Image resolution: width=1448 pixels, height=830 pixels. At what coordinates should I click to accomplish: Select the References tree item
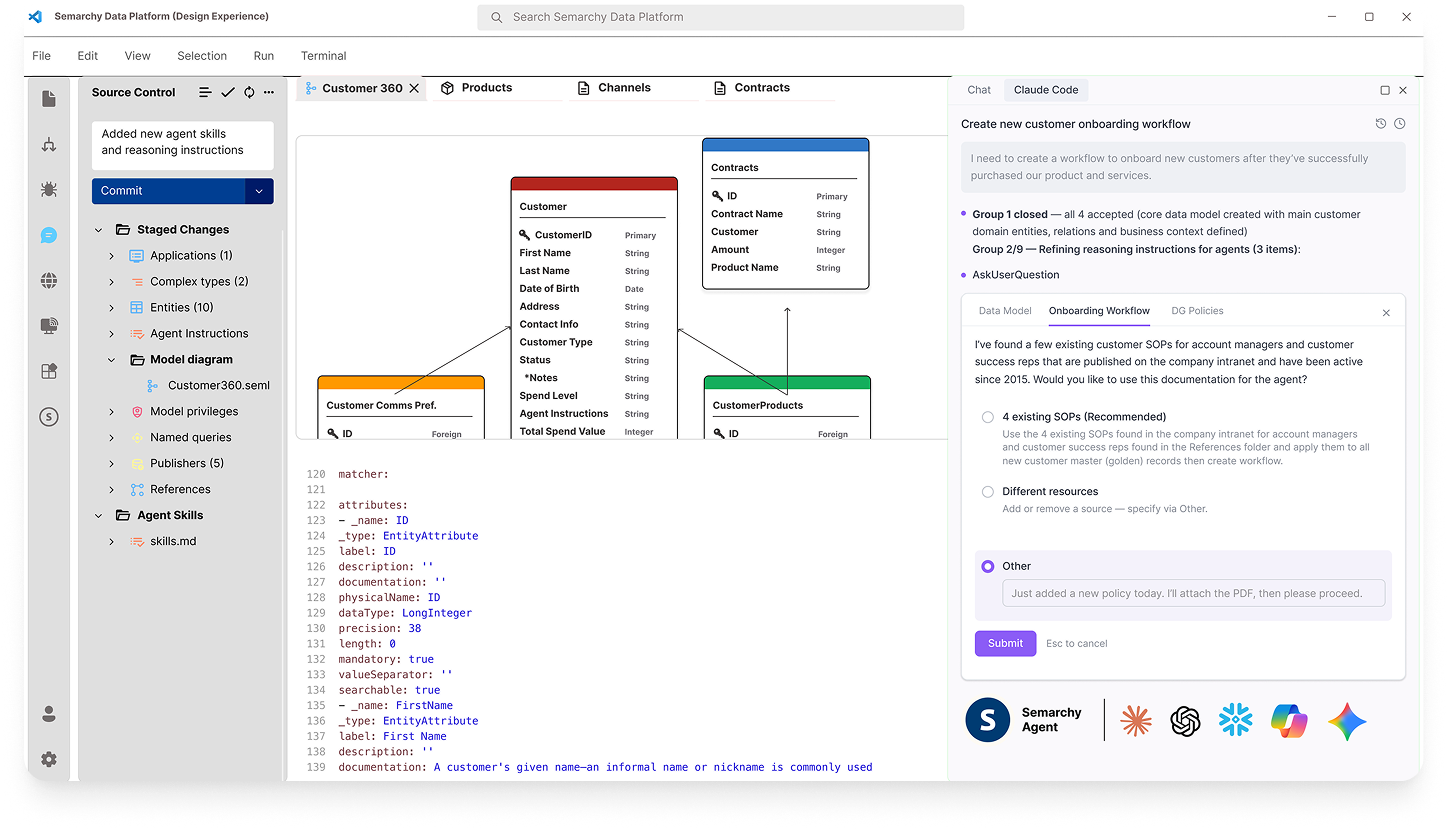coord(180,490)
